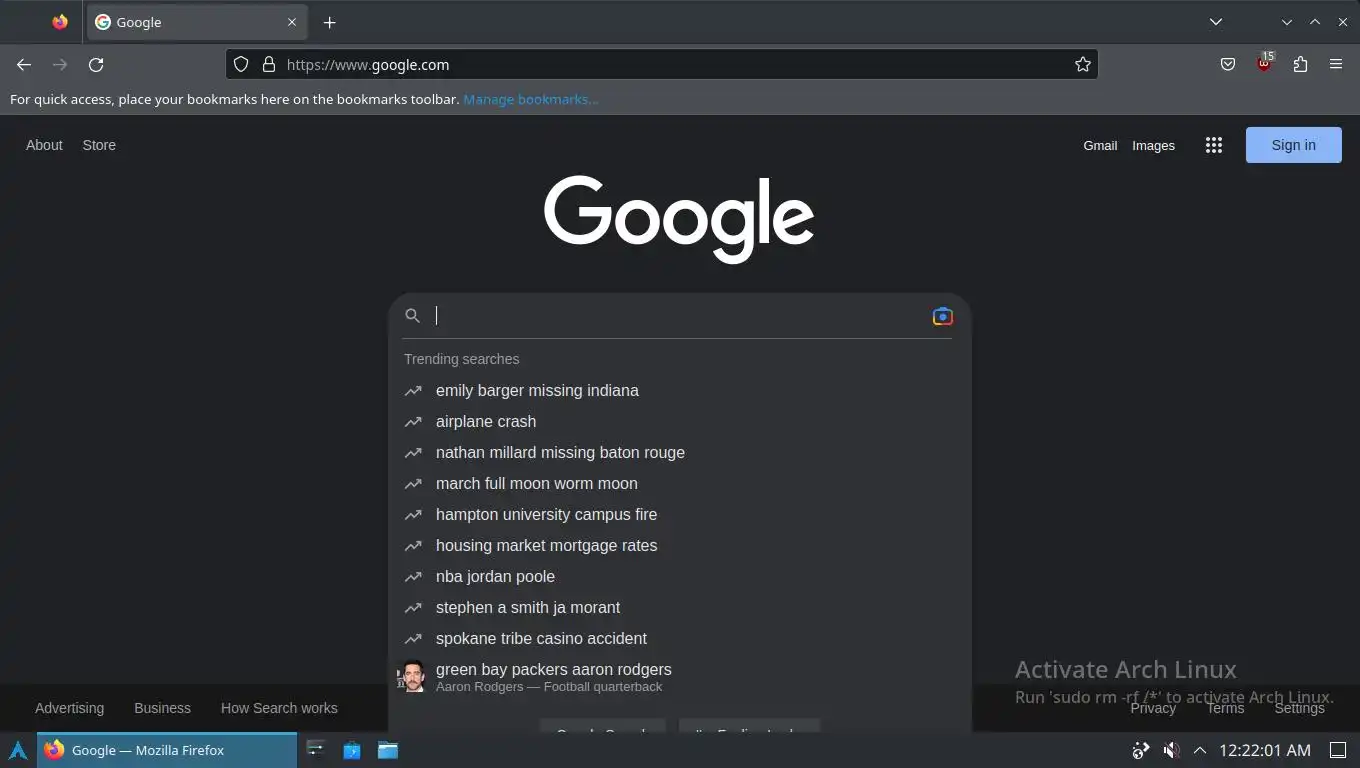Open the Privacy footer link
The image size is (1360, 768).
[1153, 708]
